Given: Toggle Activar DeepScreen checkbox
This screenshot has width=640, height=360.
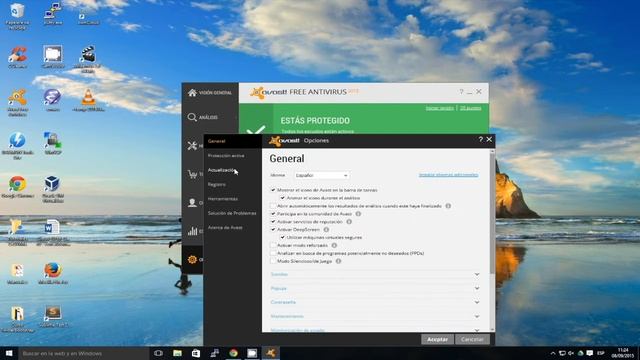Looking at the screenshot, I should click(273, 229).
